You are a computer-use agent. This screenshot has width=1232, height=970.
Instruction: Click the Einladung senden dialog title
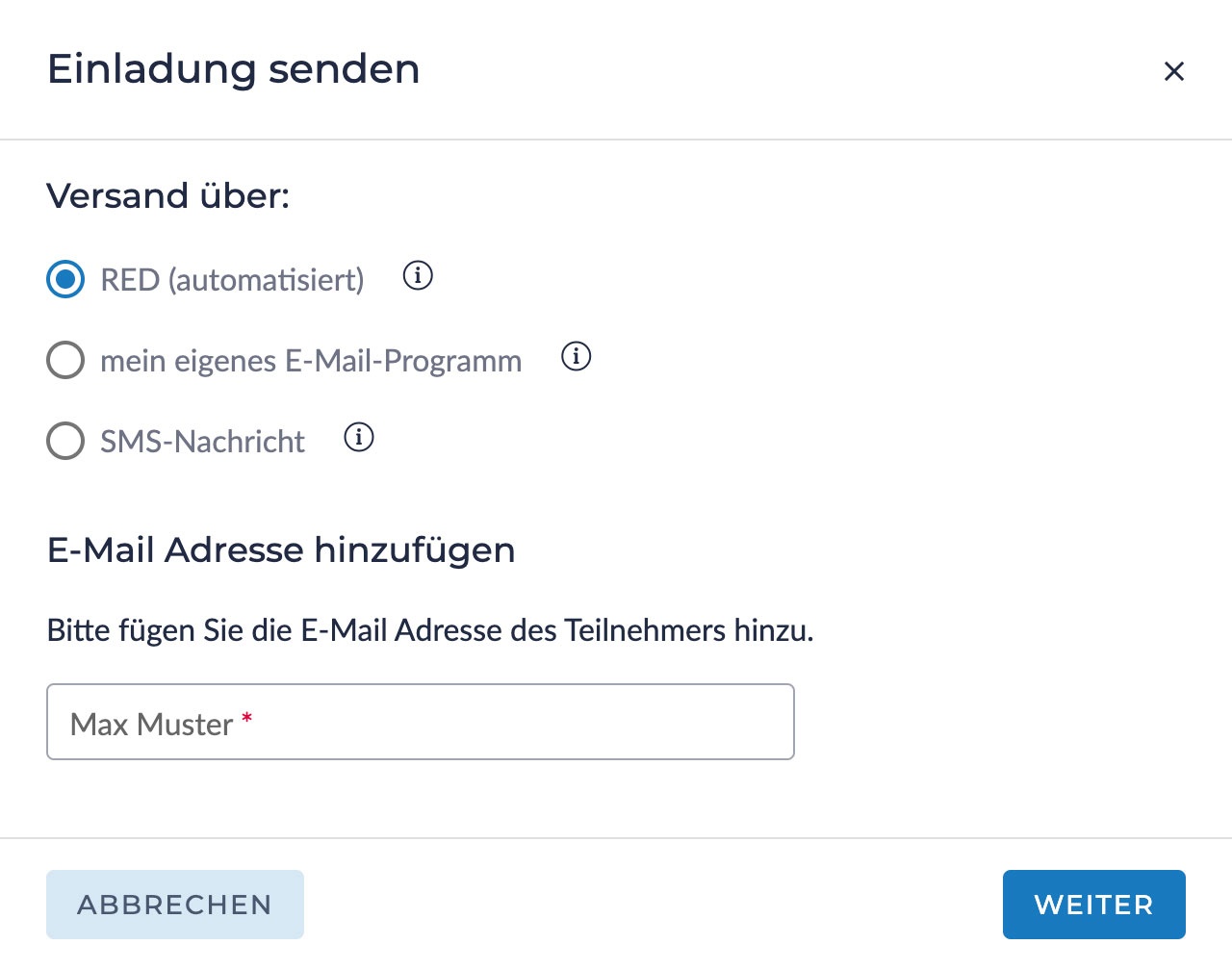234,69
